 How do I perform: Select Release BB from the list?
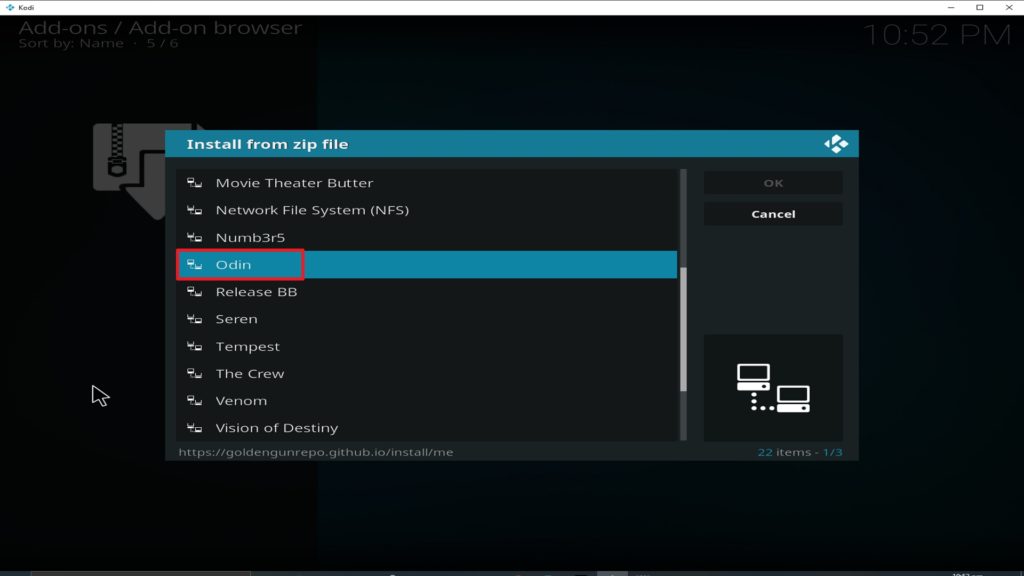[x=426, y=292]
